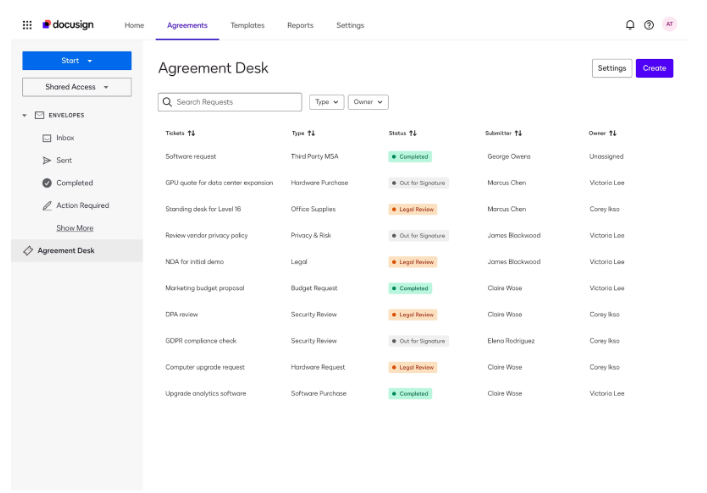707x493 pixels.
Task: Click the Completed checkmark icon
Action: [47, 183]
